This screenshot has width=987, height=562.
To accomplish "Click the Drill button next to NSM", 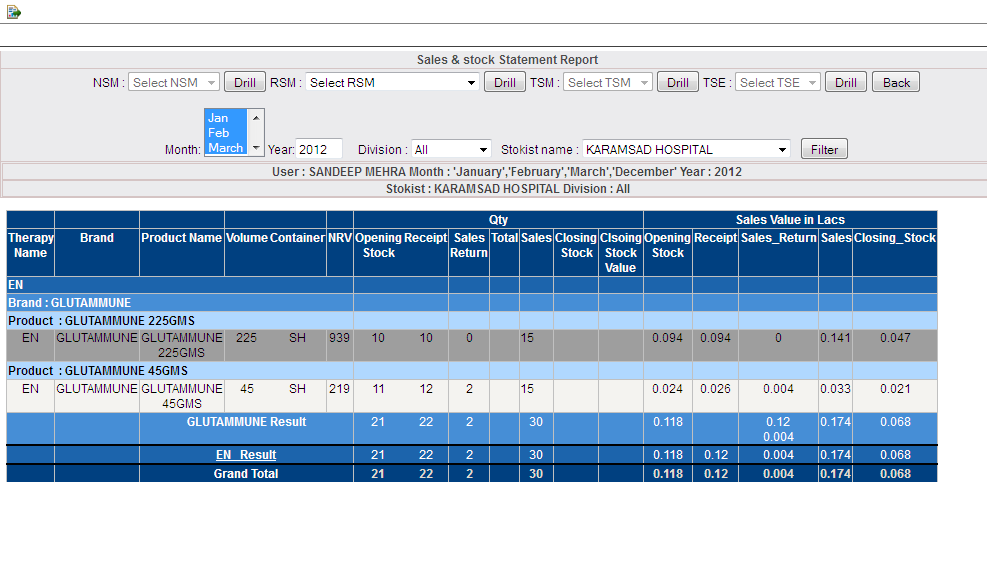I will (x=245, y=82).
